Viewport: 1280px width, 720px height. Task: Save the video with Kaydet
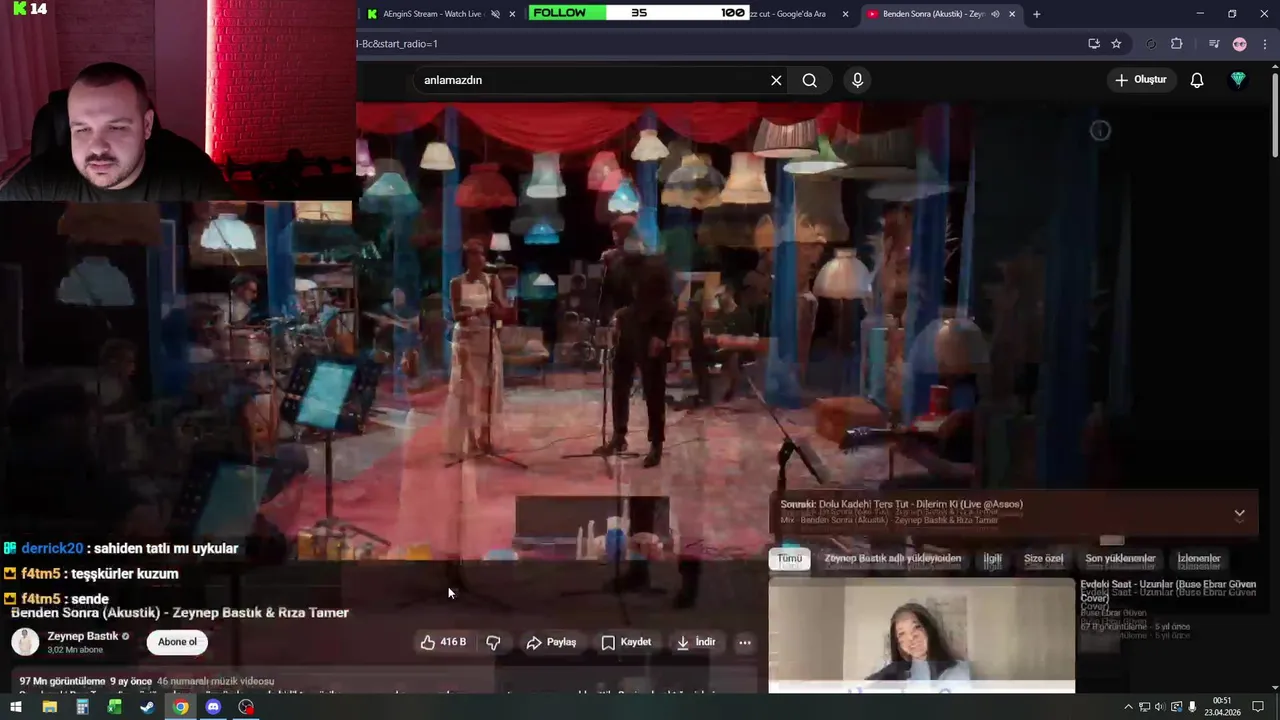626,642
